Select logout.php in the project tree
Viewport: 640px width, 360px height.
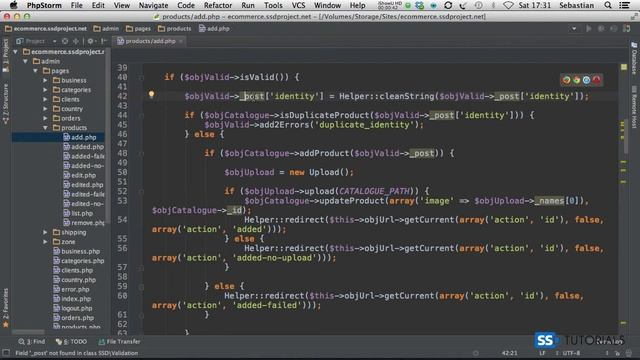(x=73, y=308)
